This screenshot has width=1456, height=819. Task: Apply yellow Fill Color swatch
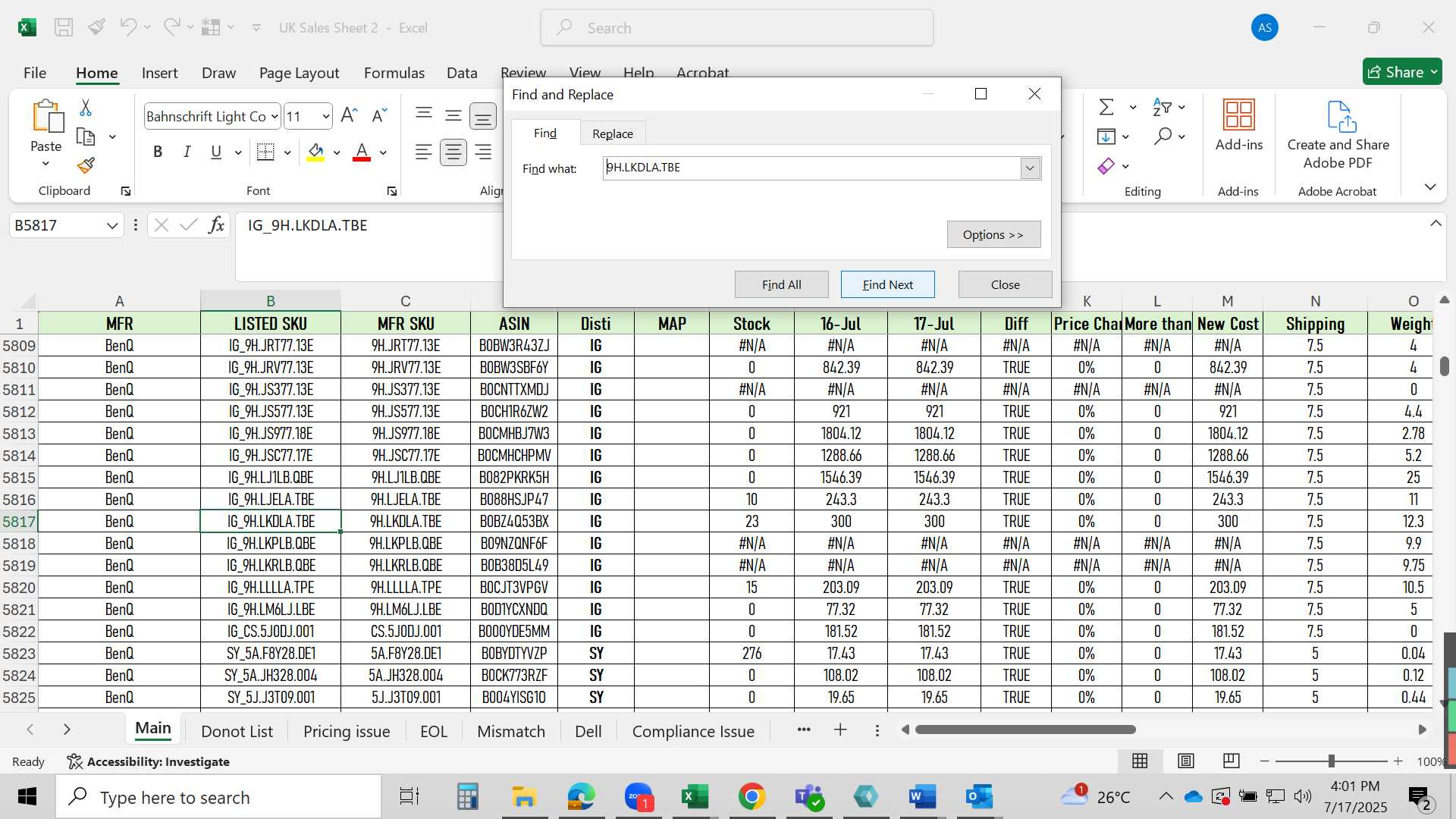(316, 152)
